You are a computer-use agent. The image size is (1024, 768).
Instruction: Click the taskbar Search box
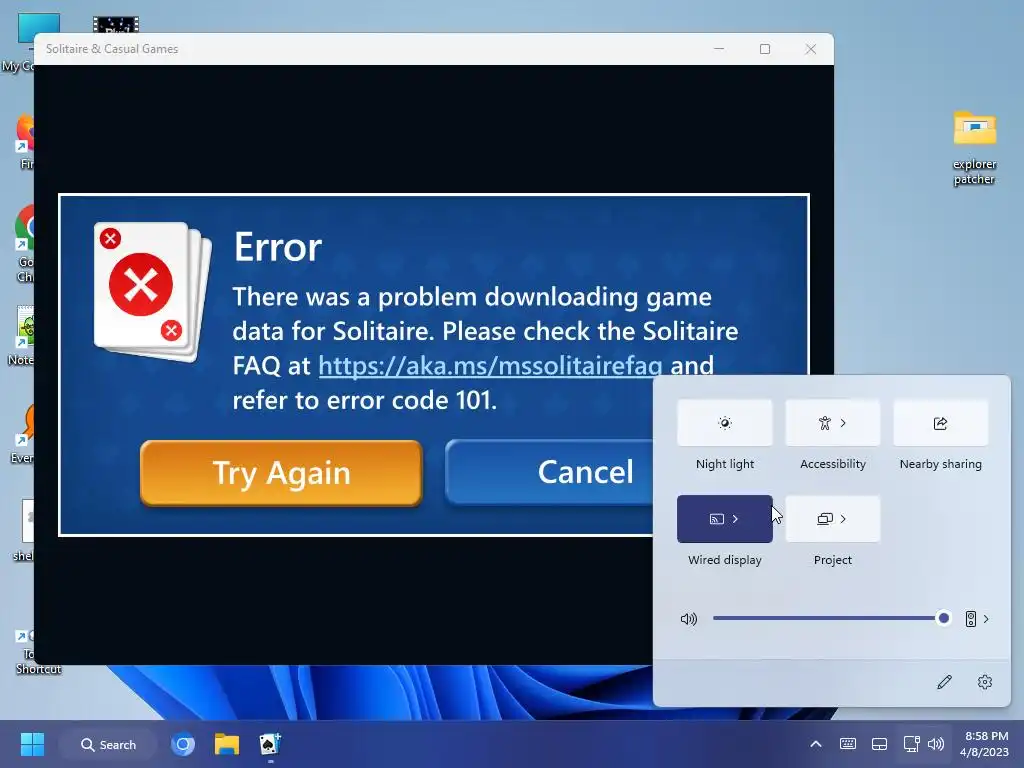coord(108,744)
